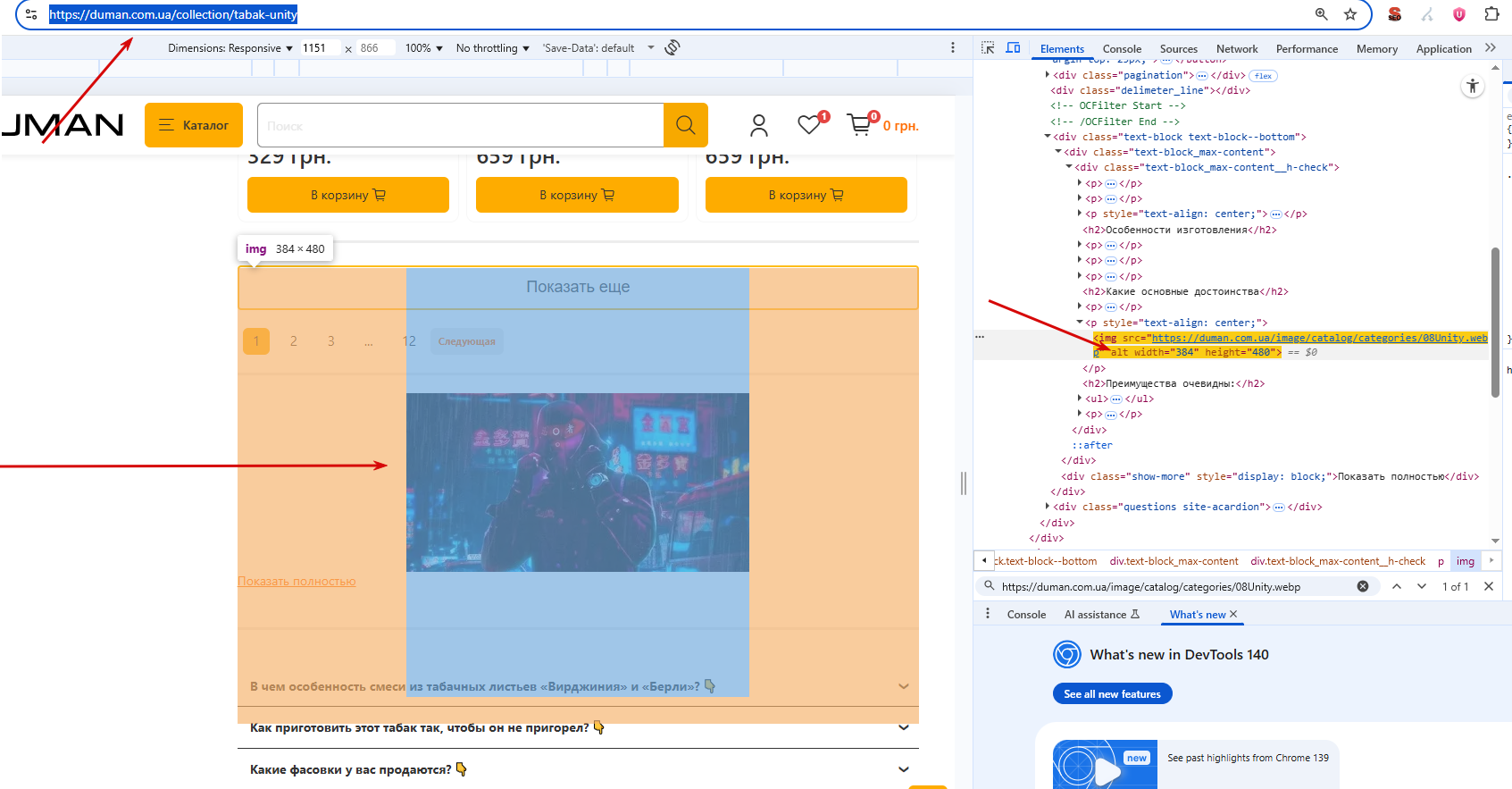Click the browser address bar URL
Image resolution: width=1512 pixels, height=789 pixels.
coord(173,14)
